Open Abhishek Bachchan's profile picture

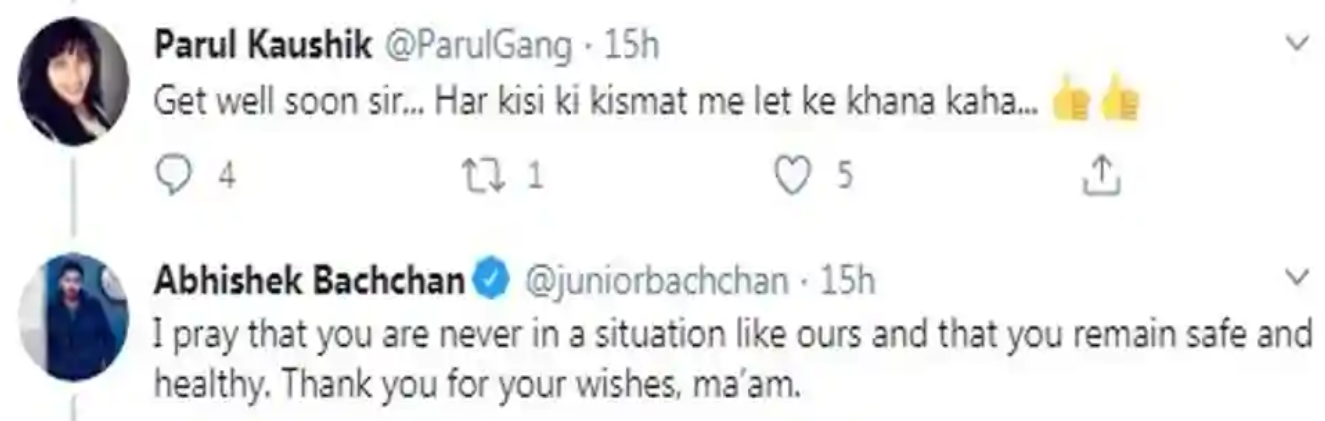pos(71,318)
